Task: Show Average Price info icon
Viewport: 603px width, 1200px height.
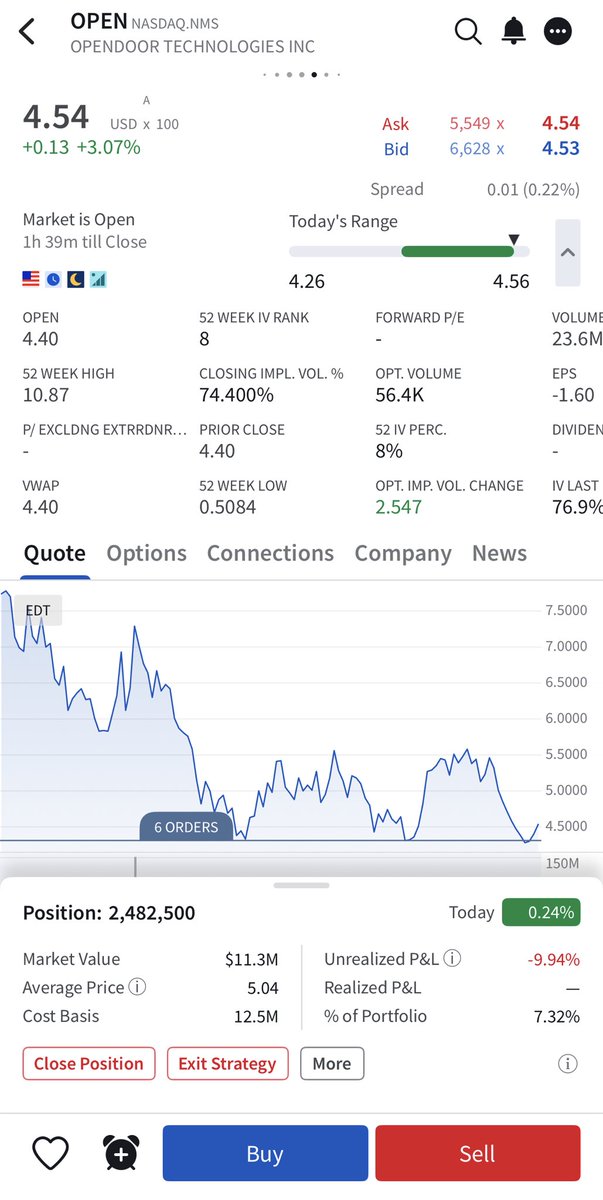Action: coord(138,987)
